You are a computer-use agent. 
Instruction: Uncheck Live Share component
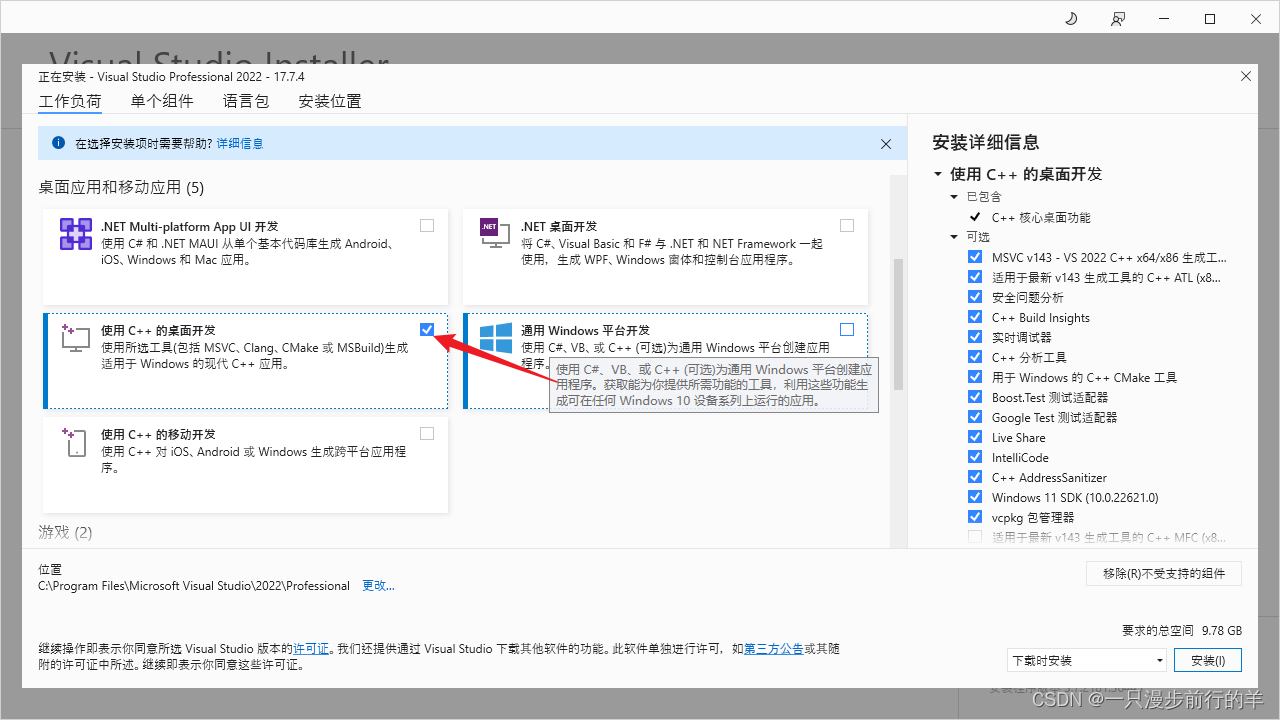click(975, 437)
